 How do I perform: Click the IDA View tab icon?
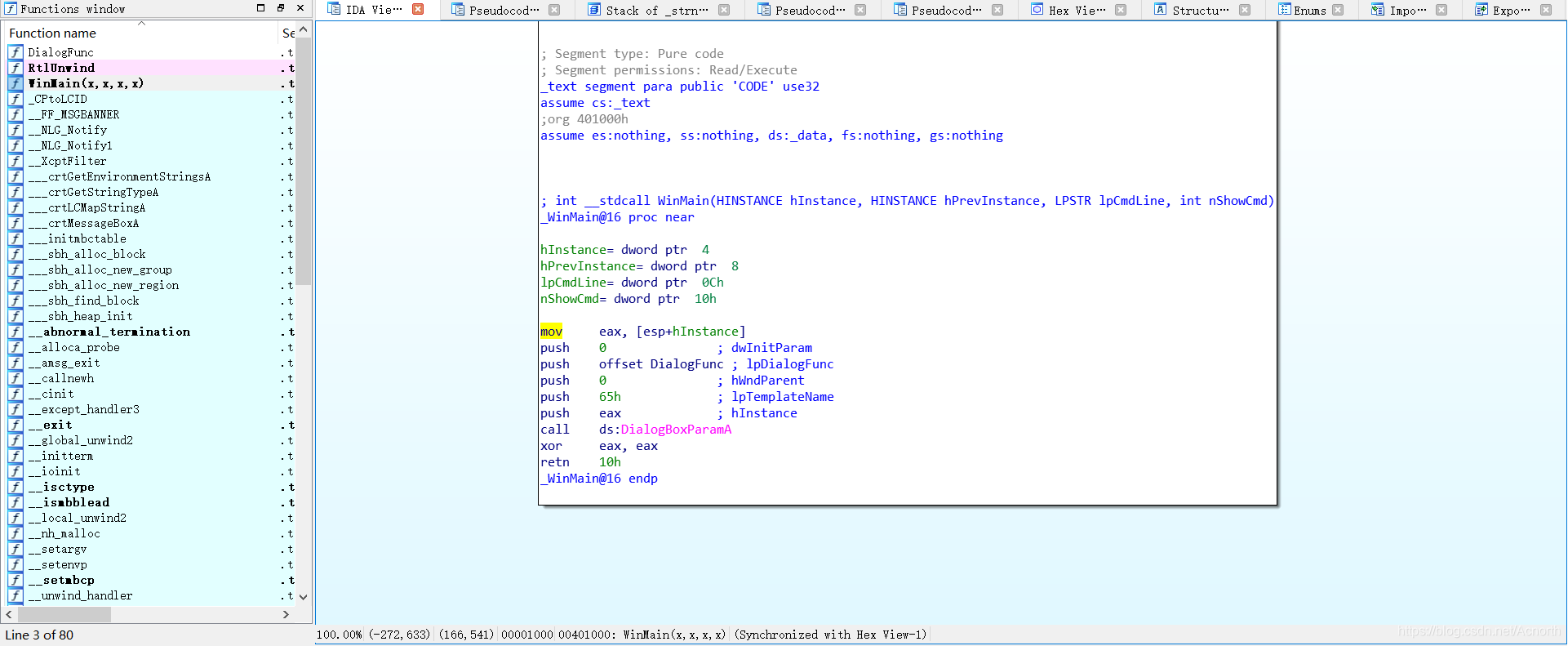tap(334, 10)
